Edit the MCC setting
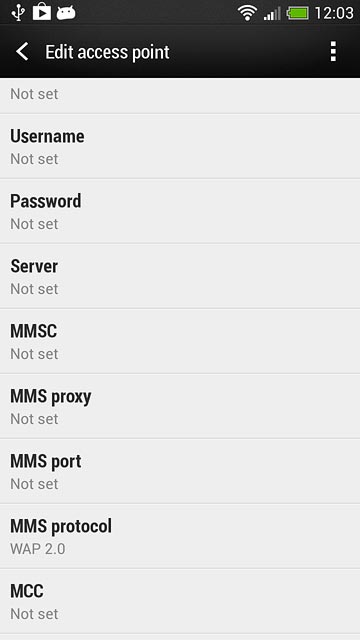Viewport: 360px width, 640px height. (x=180, y=601)
